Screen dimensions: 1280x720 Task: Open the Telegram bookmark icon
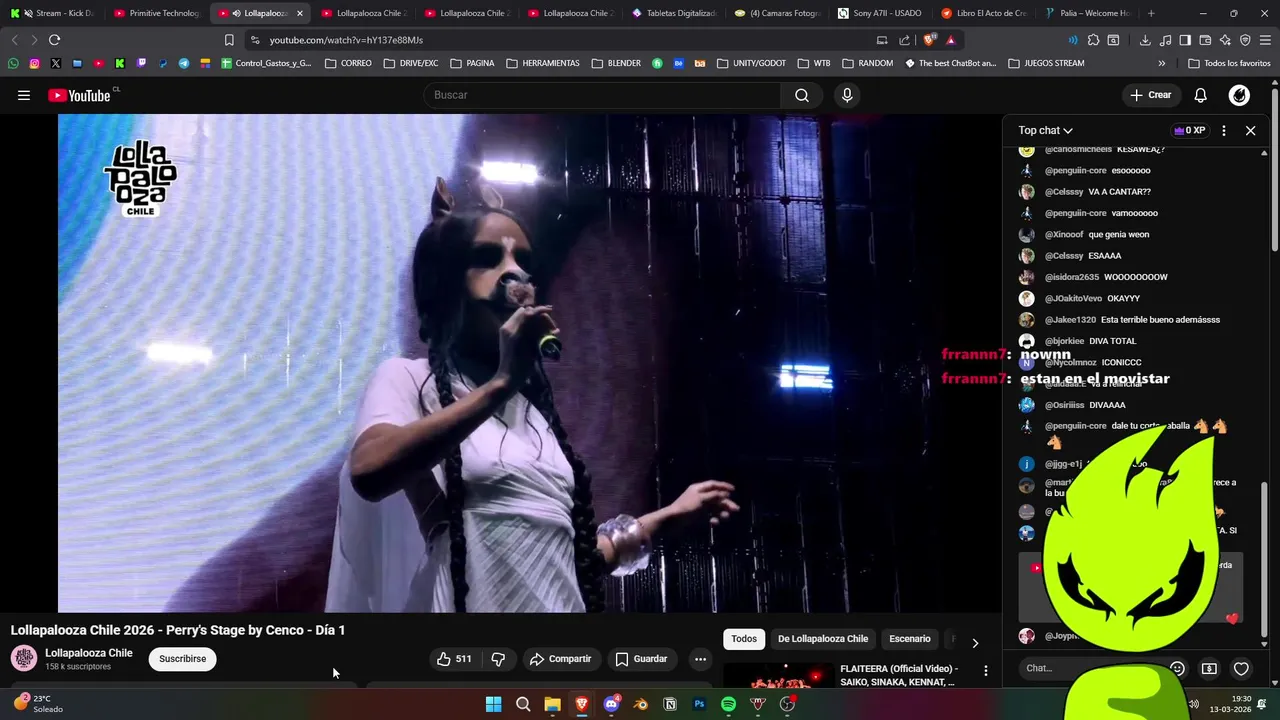coord(184,63)
